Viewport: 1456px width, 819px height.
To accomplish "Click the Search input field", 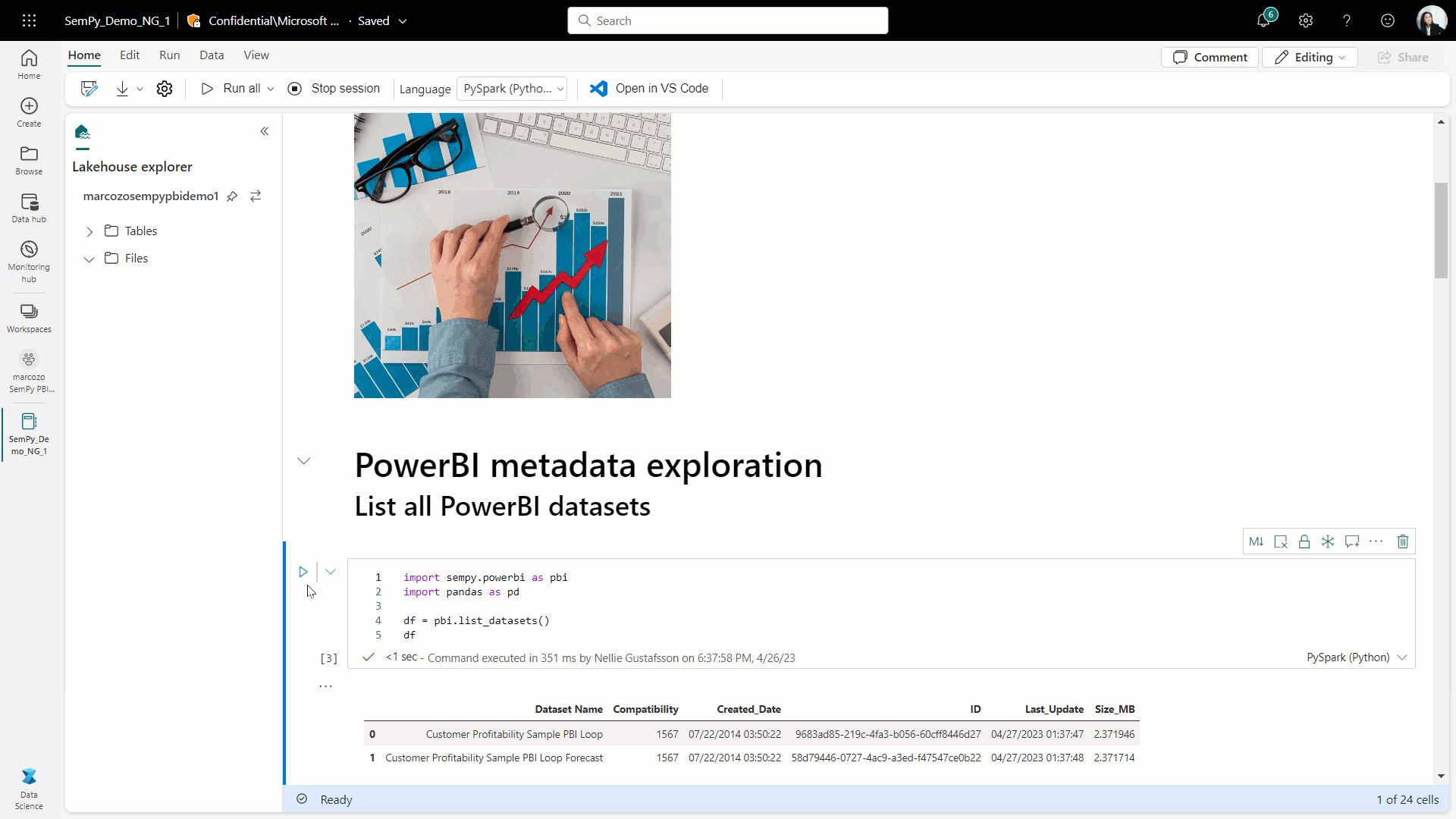I will pos(728,20).
